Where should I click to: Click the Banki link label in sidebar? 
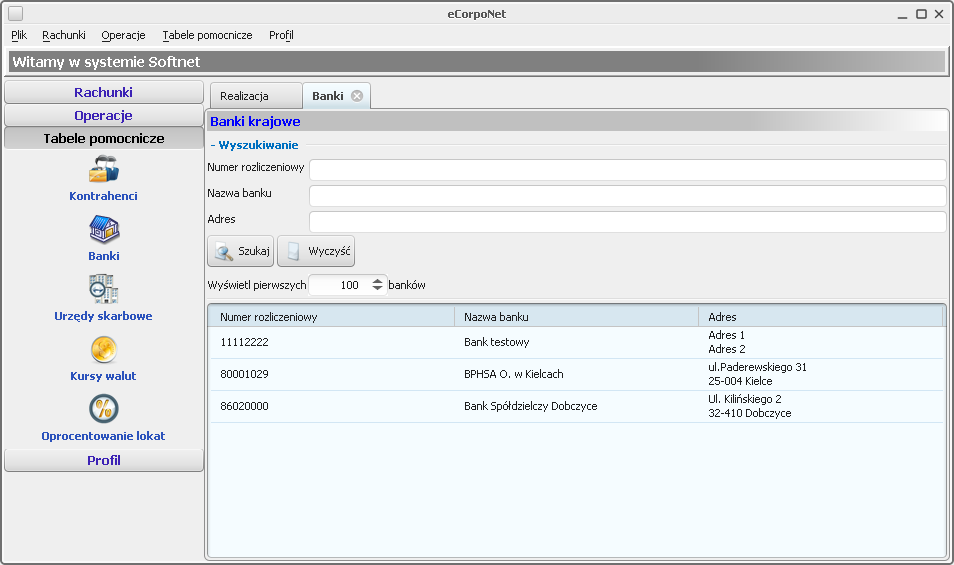click(x=103, y=256)
